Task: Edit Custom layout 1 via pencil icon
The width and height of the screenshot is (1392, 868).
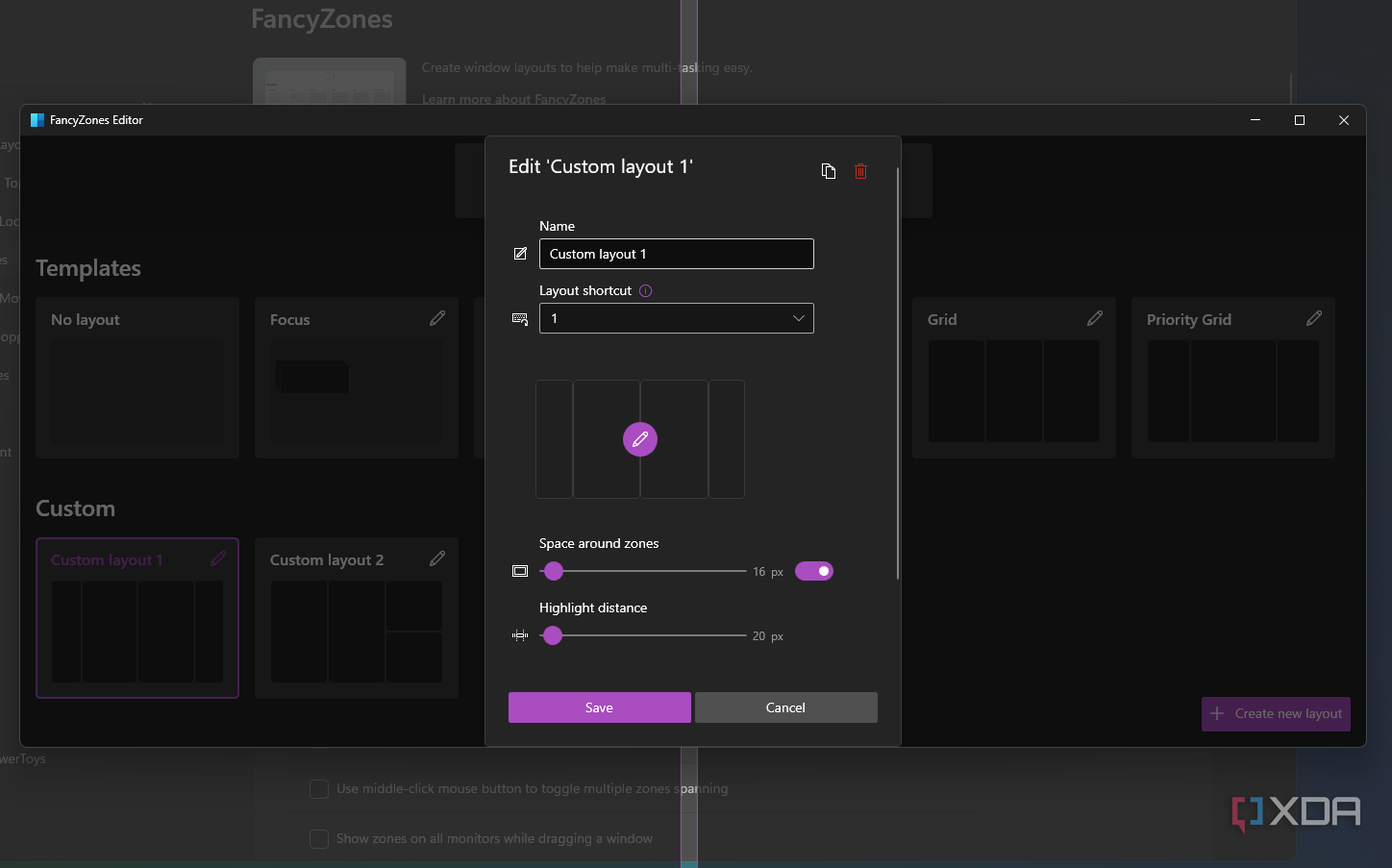Action: point(218,558)
